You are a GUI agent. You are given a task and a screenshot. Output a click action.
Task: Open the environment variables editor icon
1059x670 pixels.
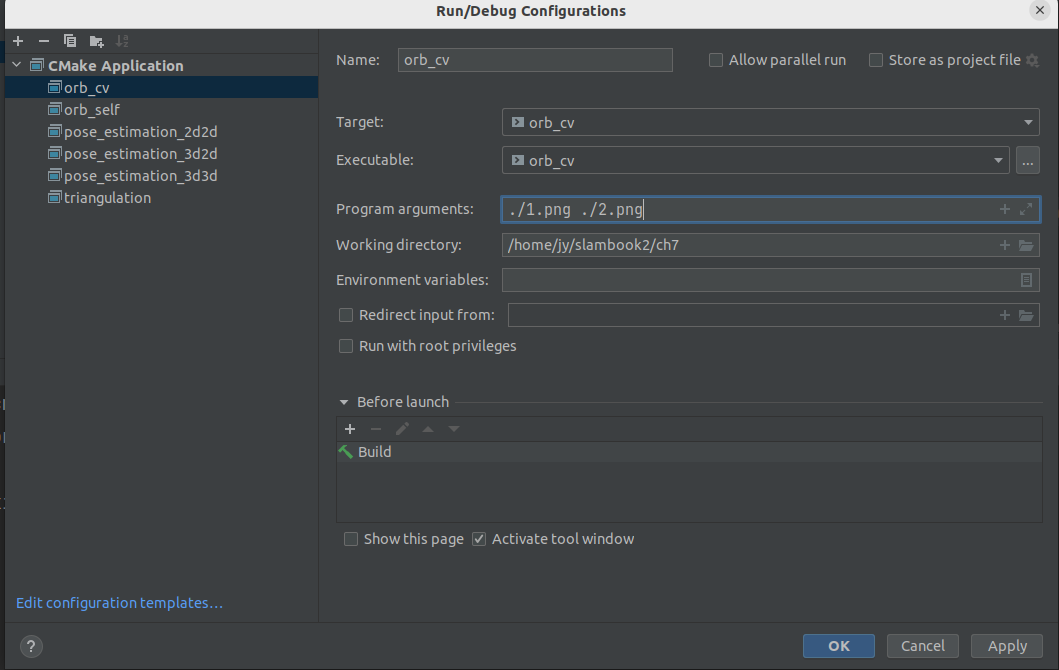point(1027,280)
